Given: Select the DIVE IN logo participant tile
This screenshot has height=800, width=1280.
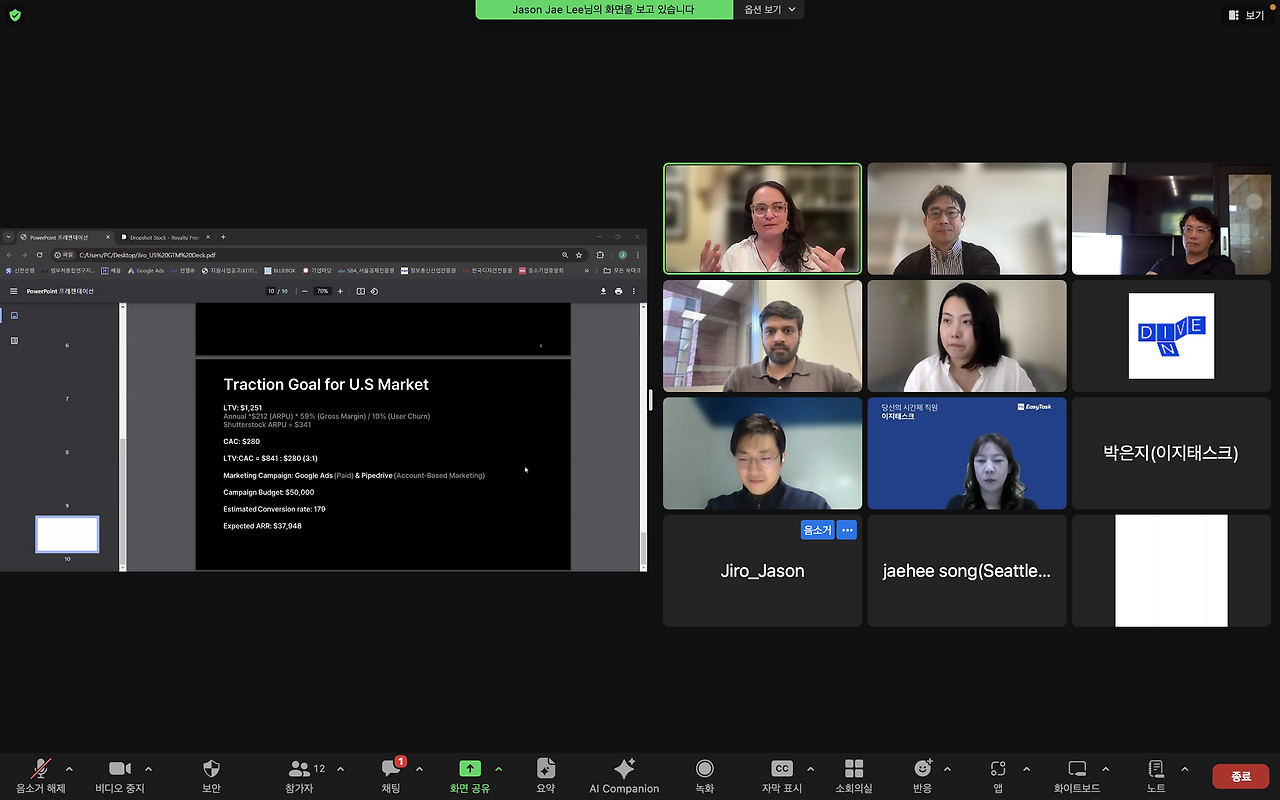Looking at the screenshot, I should pos(1171,336).
